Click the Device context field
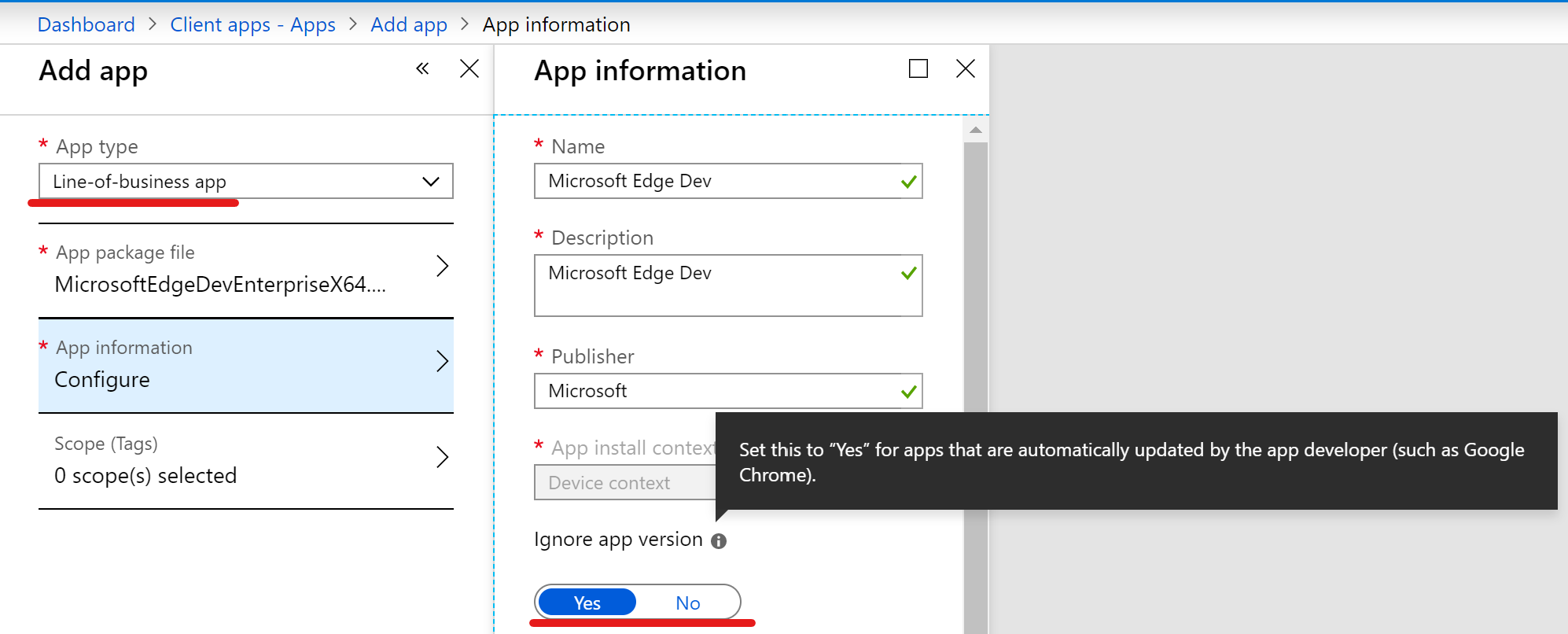 click(625, 482)
